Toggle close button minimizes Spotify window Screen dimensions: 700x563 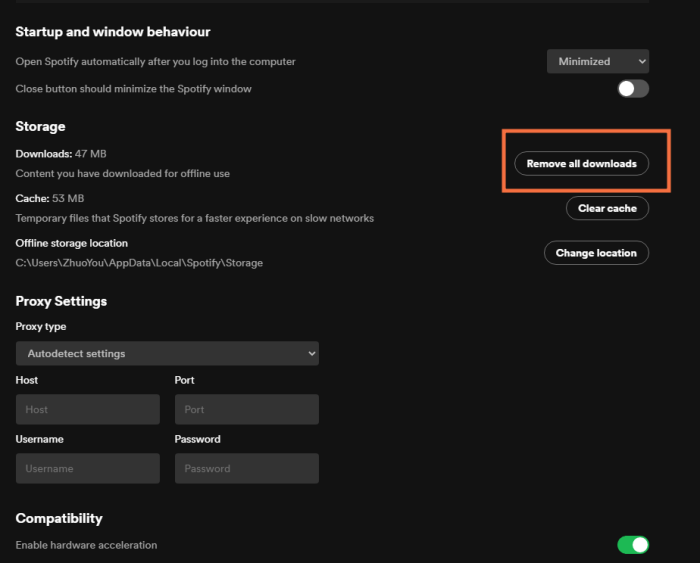point(633,88)
